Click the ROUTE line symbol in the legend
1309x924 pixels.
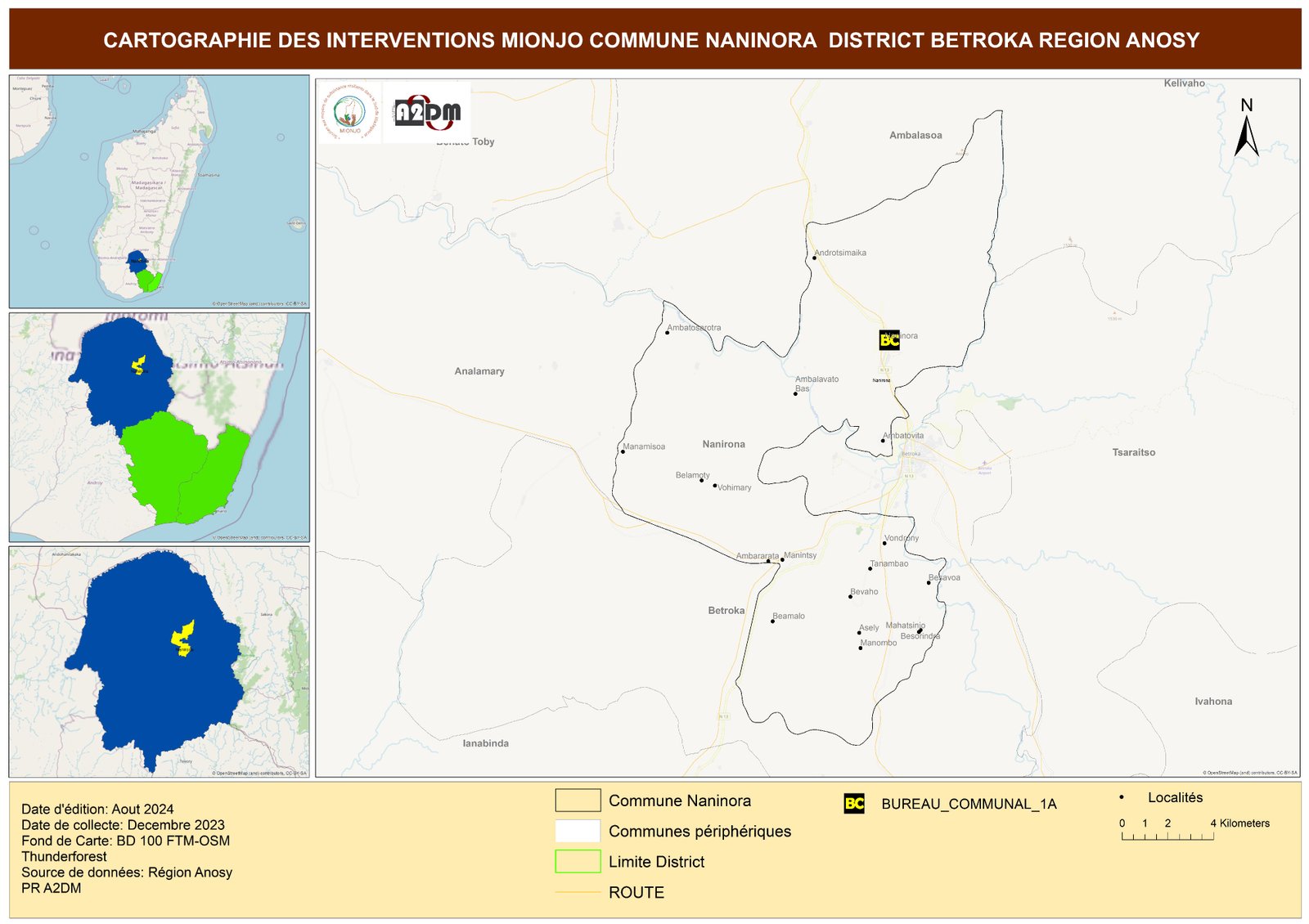(x=578, y=892)
